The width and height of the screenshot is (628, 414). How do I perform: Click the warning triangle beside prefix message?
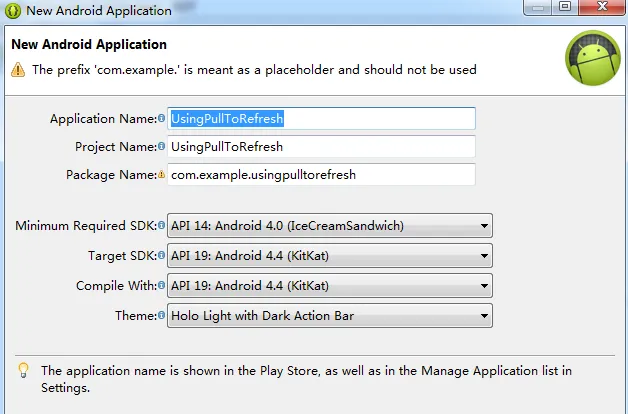click(x=18, y=70)
